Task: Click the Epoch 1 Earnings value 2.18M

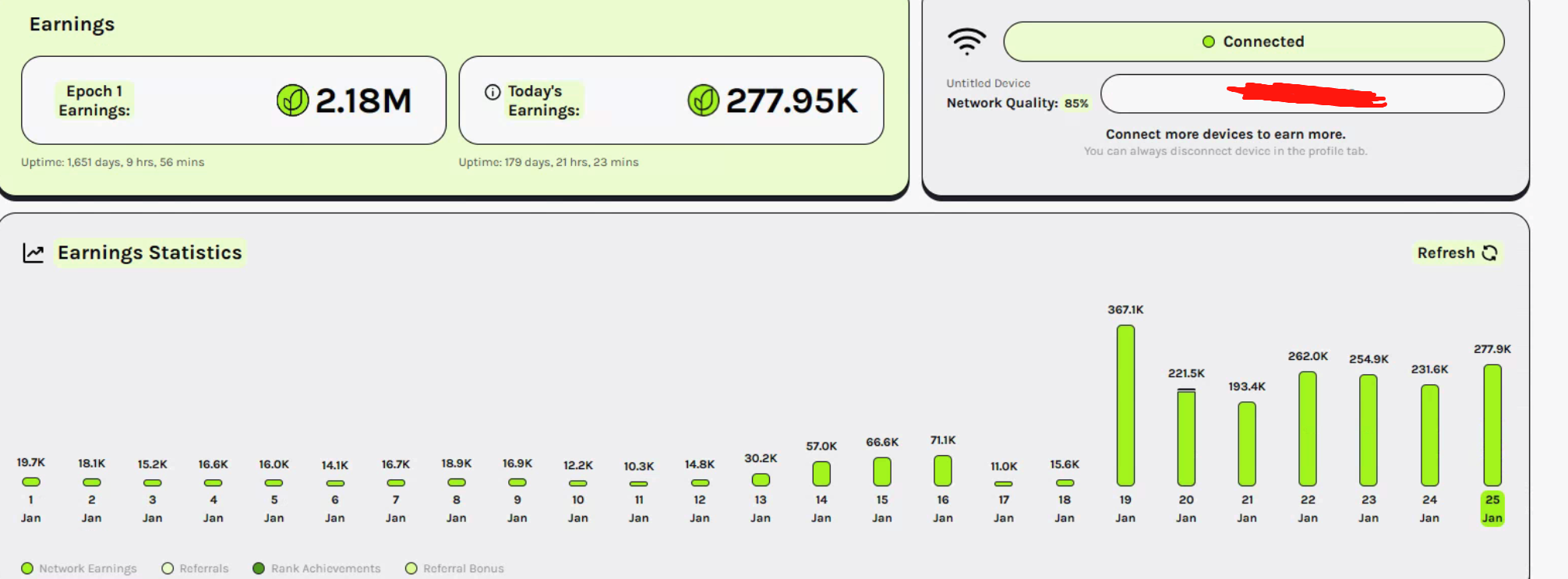Action: [x=363, y=101]
